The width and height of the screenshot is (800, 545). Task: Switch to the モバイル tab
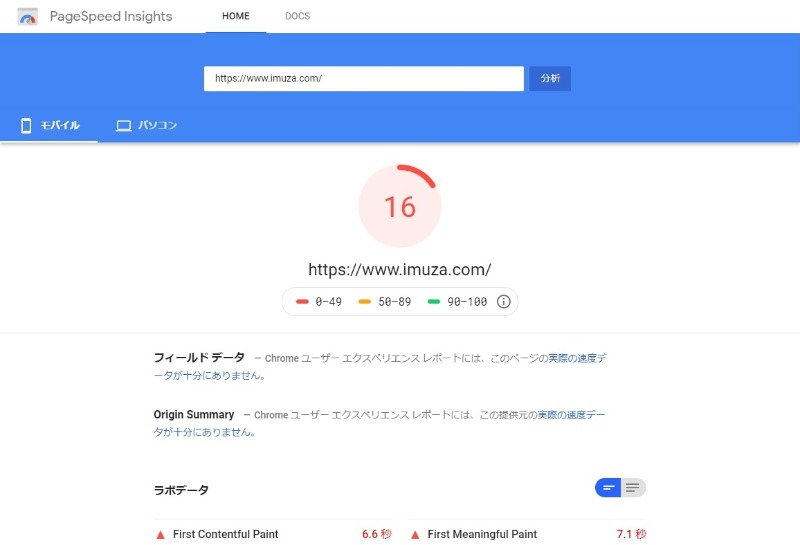coord(49,125)
